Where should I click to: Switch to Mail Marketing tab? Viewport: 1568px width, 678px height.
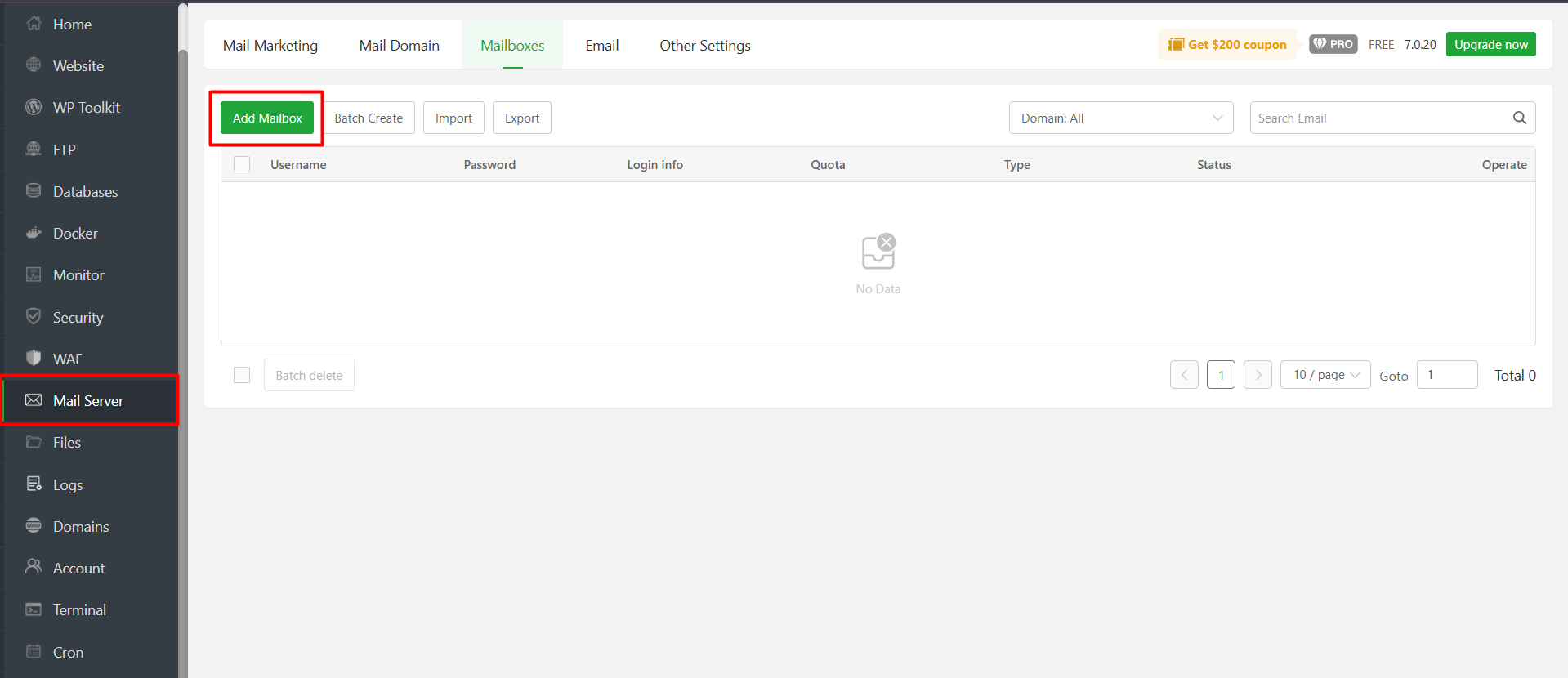coord(270,45)
